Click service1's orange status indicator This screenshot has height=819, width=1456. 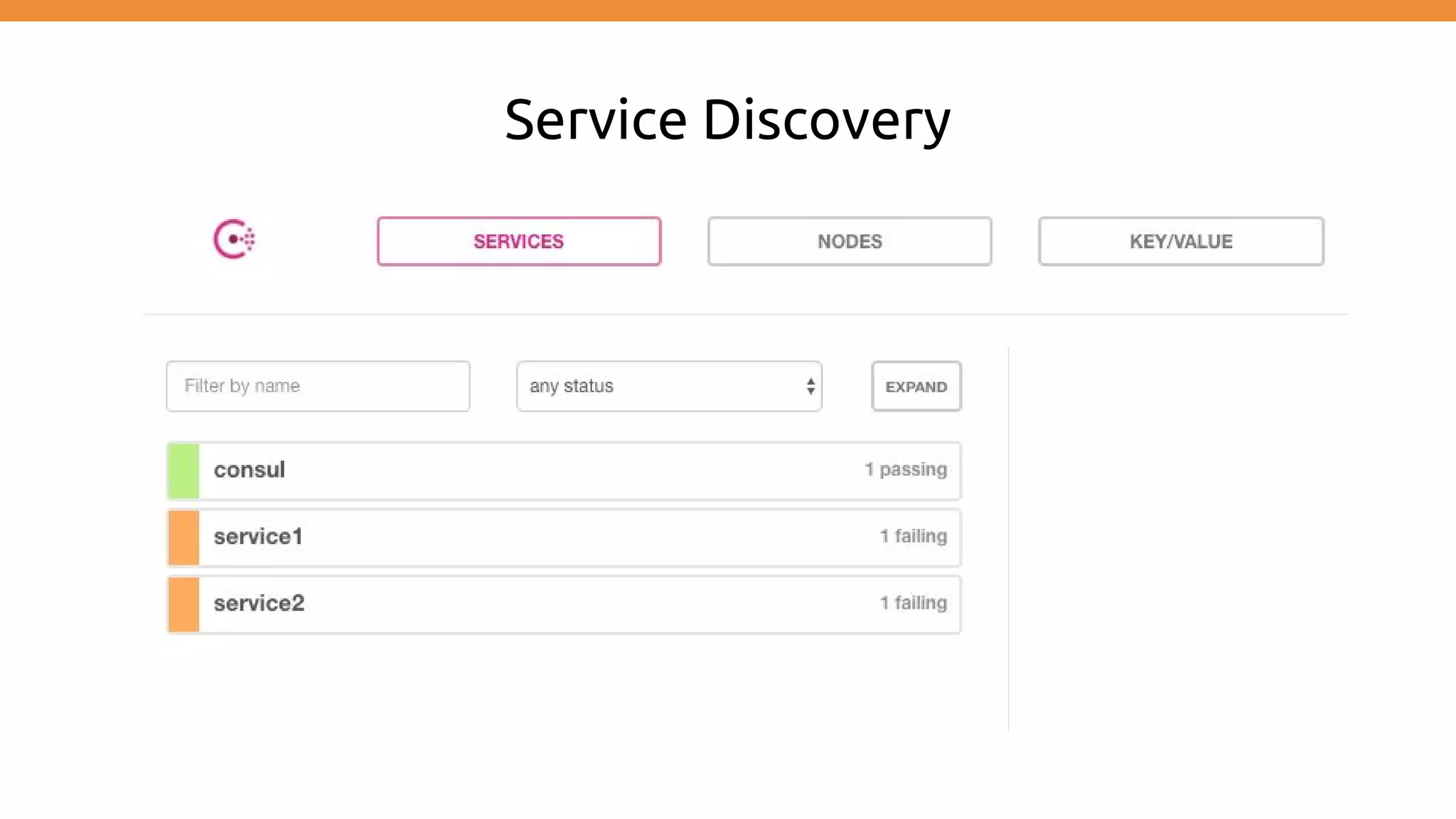tap(183, 537)
